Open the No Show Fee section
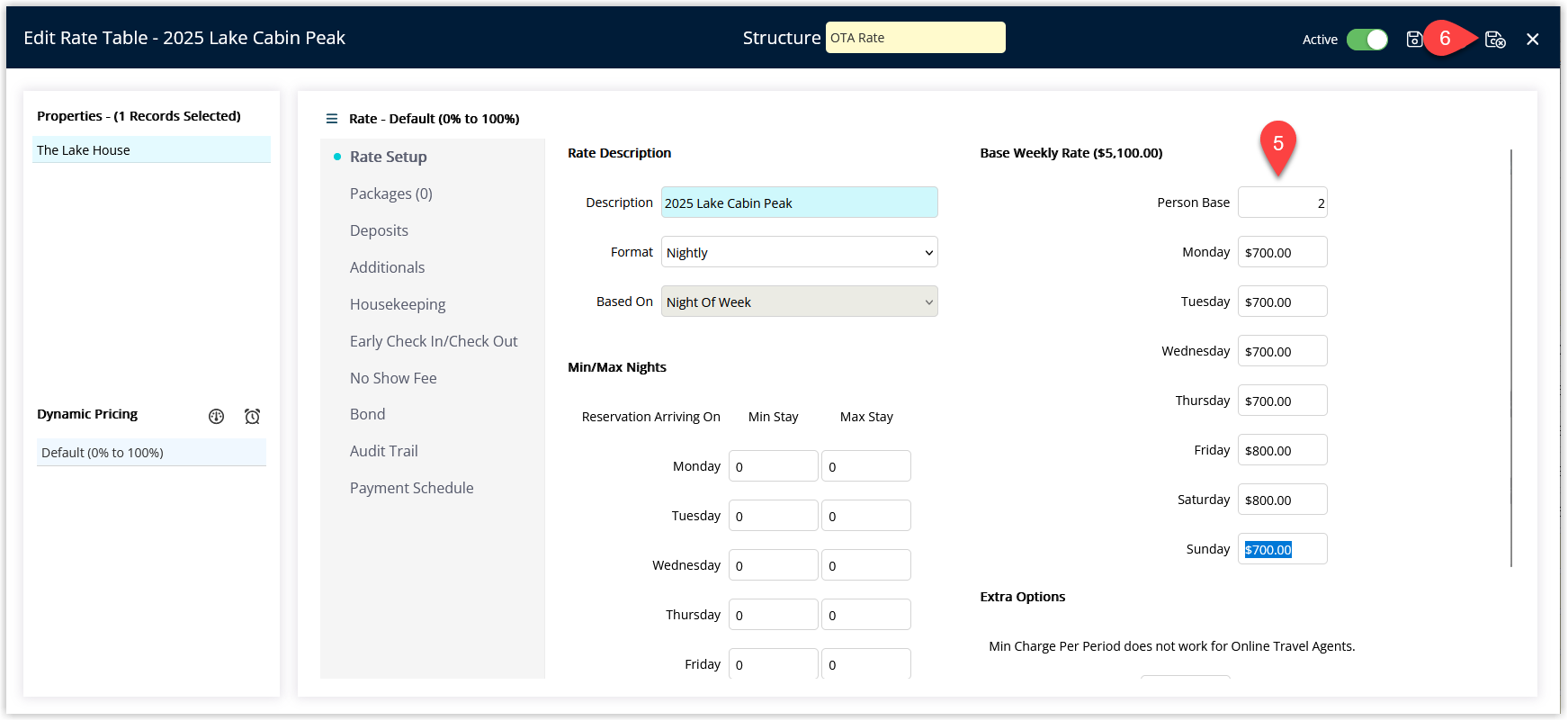The height and width of the screenshot is (721, 1568). coord(393,378)
